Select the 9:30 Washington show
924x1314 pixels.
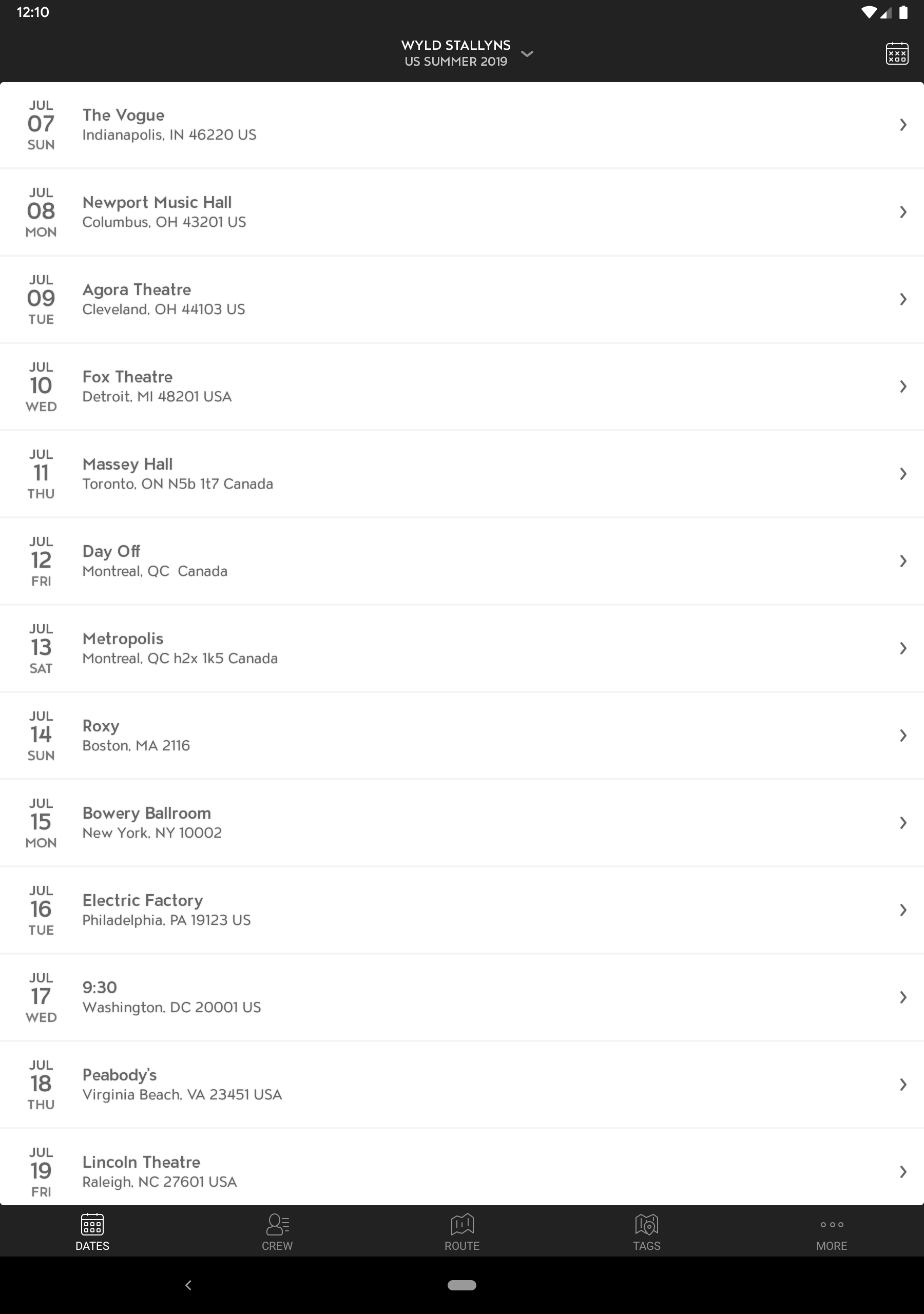pyautogui.click(x=462, y=997)
